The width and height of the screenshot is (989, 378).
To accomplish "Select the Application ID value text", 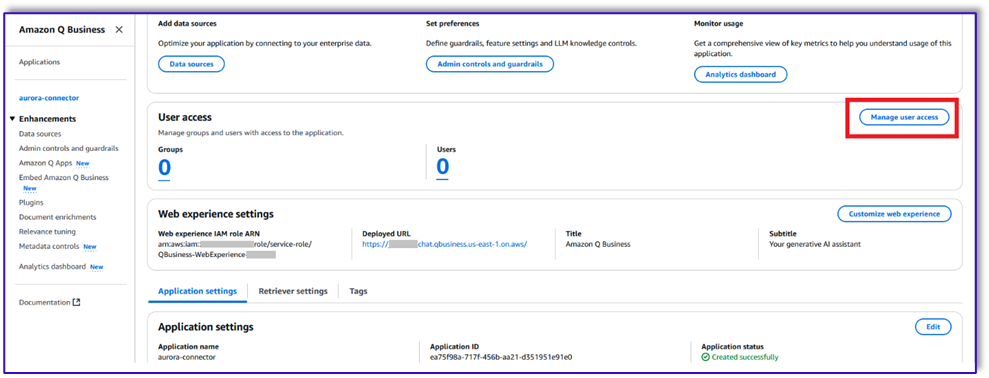I will click(x=501, y=357).
